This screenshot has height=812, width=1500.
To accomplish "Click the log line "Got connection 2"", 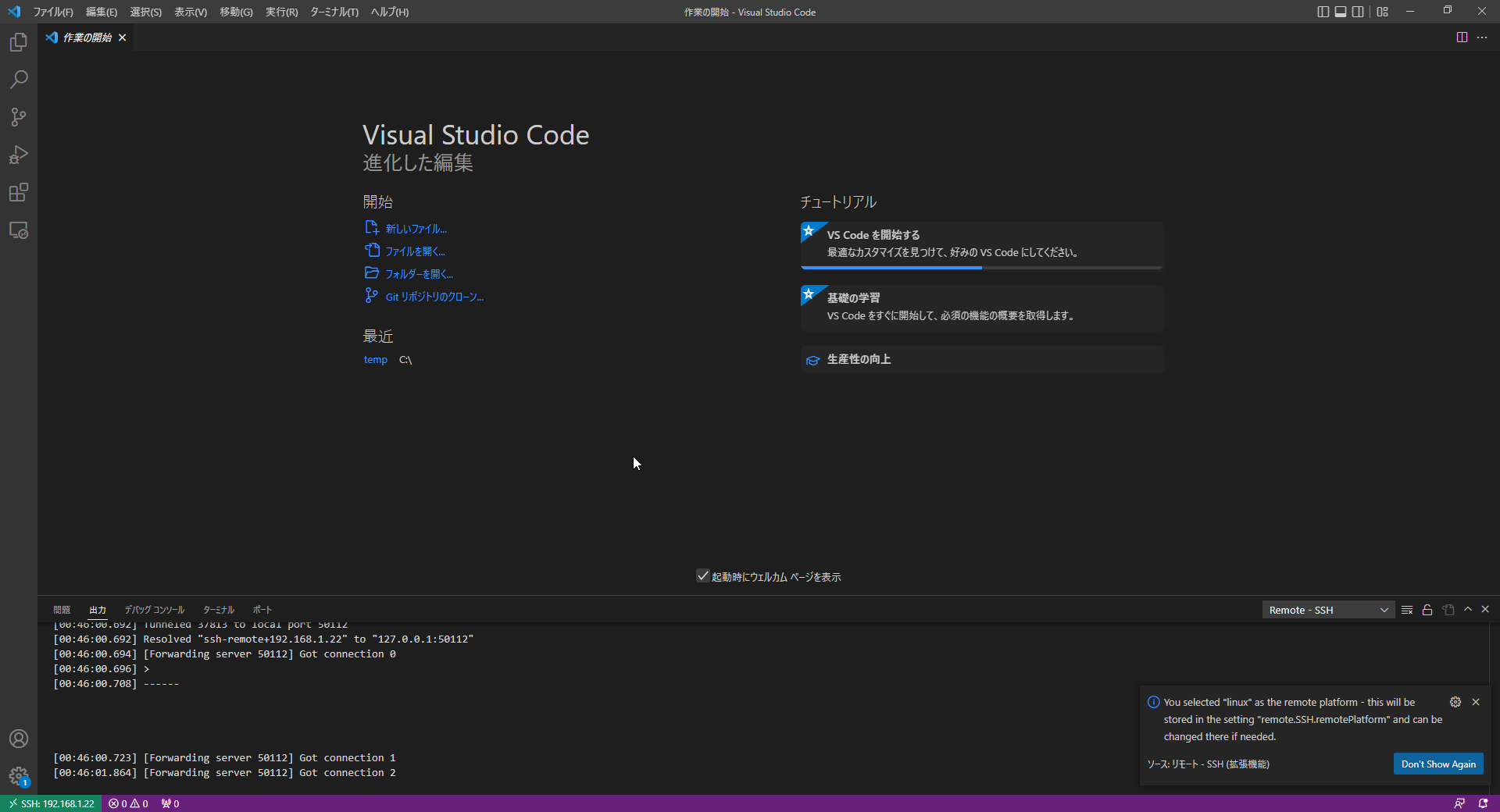I will click(x=224, y=773).
